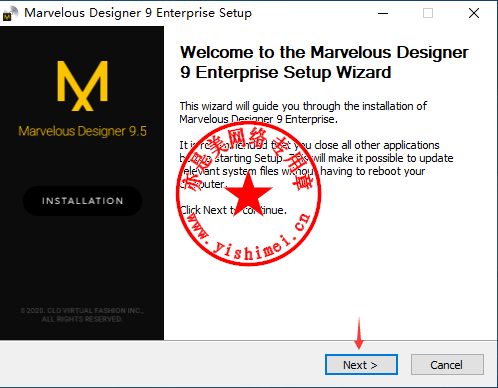Click the red star in the stamp
This screenshot has height=388, width=498.
point(249,194)
